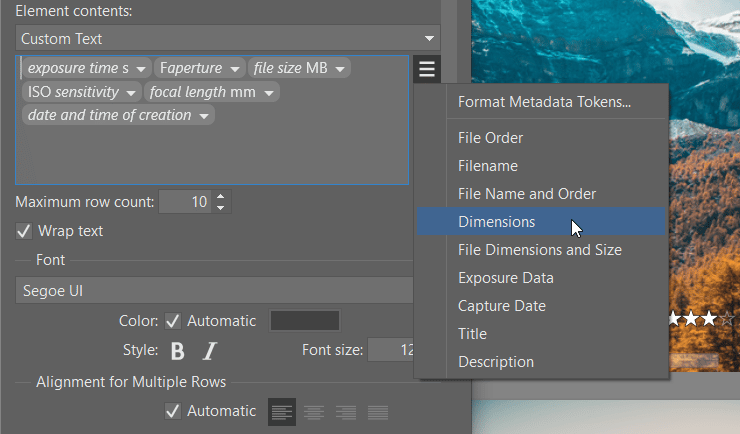The image size is (740, 434).
Task: Click the hamburger metadata menu icon
Action: coord(427,69)
